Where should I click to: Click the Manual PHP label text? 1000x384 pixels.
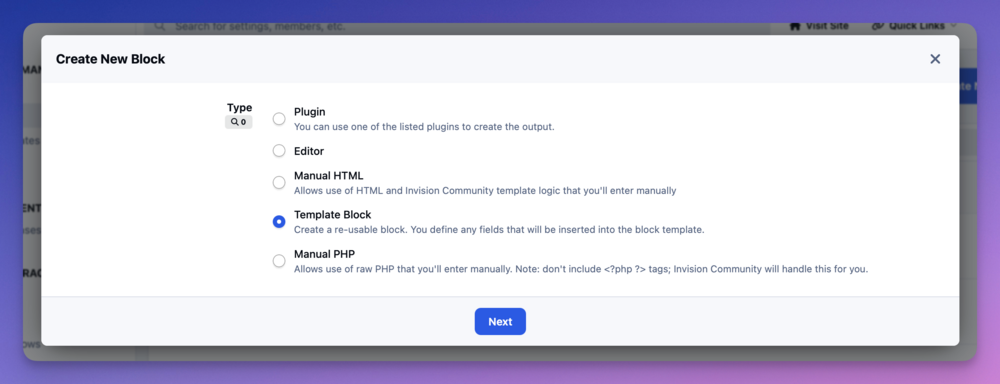324,254
